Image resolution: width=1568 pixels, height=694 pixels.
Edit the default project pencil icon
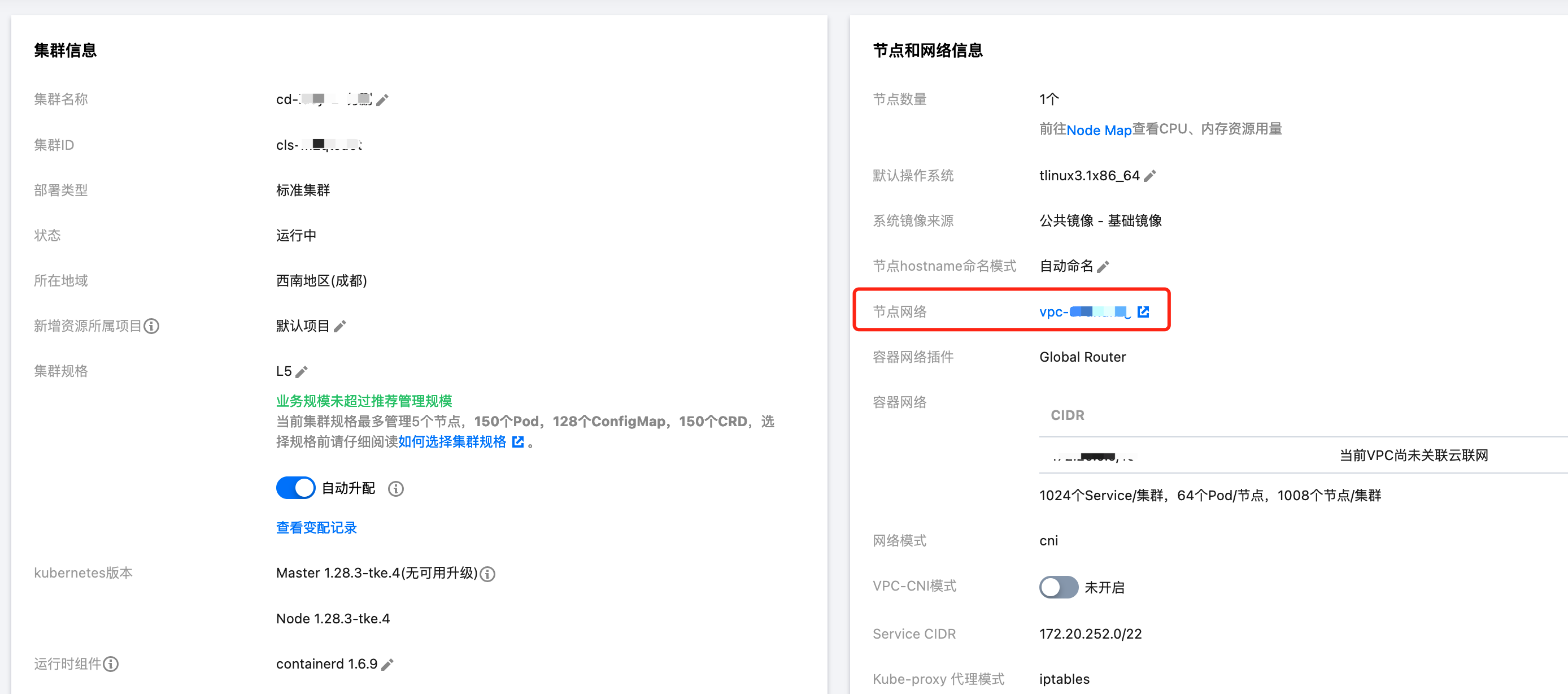click(x=340, y=326)
